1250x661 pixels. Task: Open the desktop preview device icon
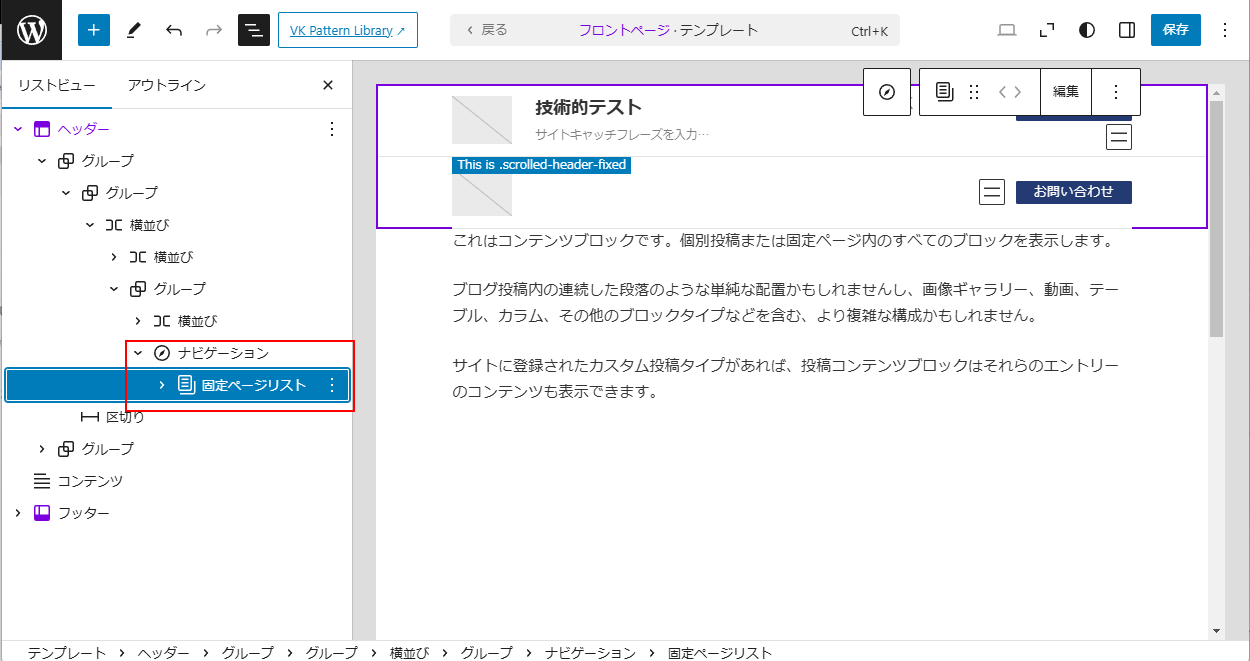coord(1007,30)
